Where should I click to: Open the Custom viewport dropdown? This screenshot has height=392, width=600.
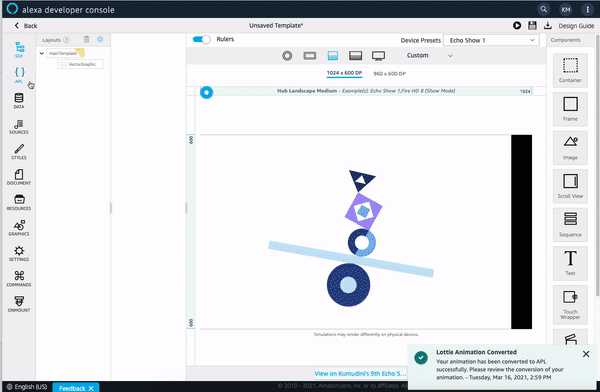(429, 56)
